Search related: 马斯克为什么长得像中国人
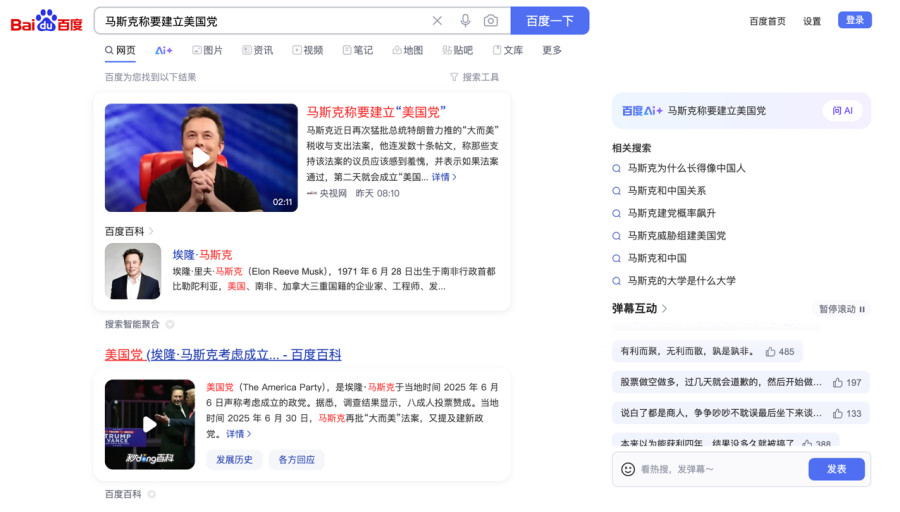Screen dimensions: 900x512 pos(686,168)
